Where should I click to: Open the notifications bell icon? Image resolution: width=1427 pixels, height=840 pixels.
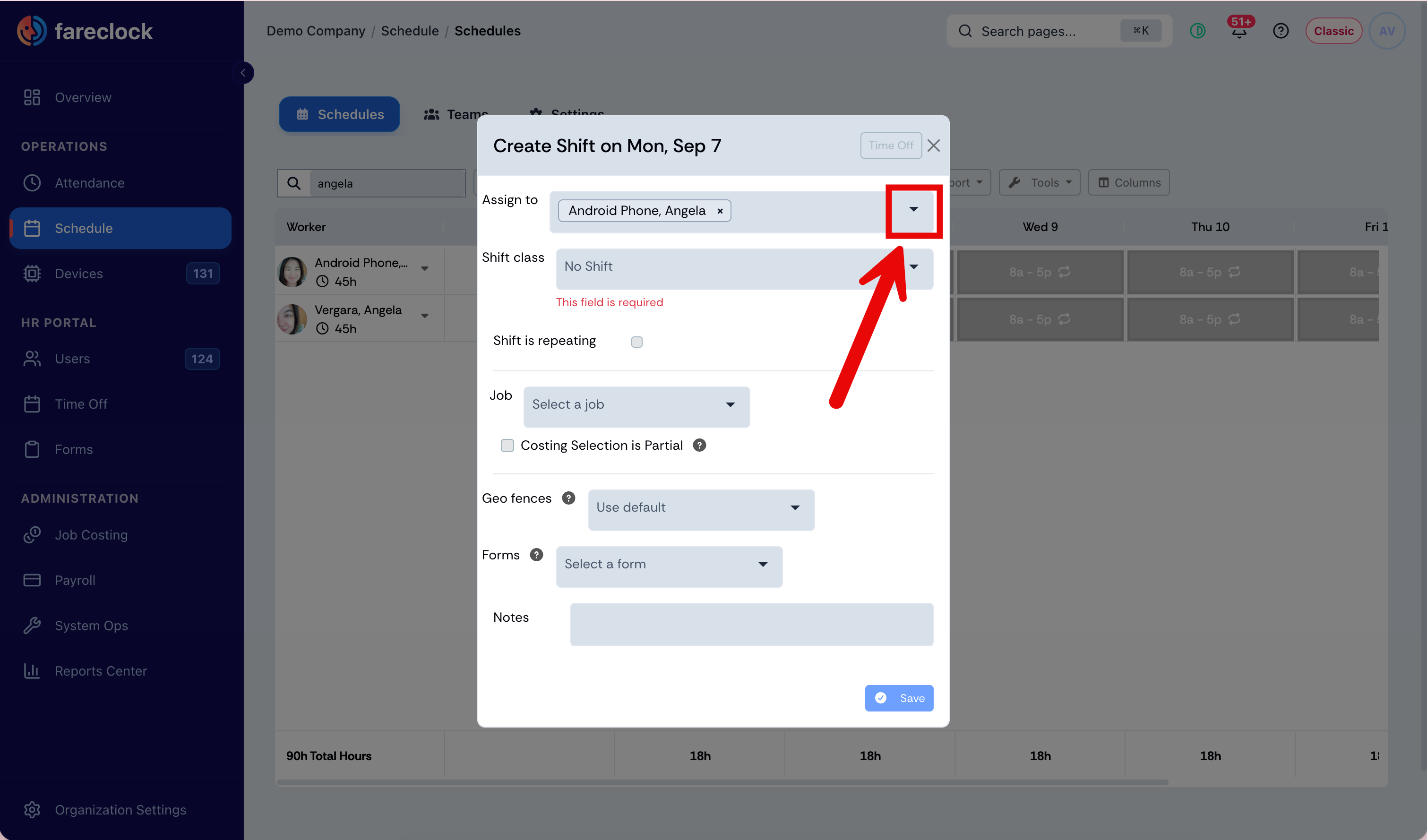[x=1239, y=31]
